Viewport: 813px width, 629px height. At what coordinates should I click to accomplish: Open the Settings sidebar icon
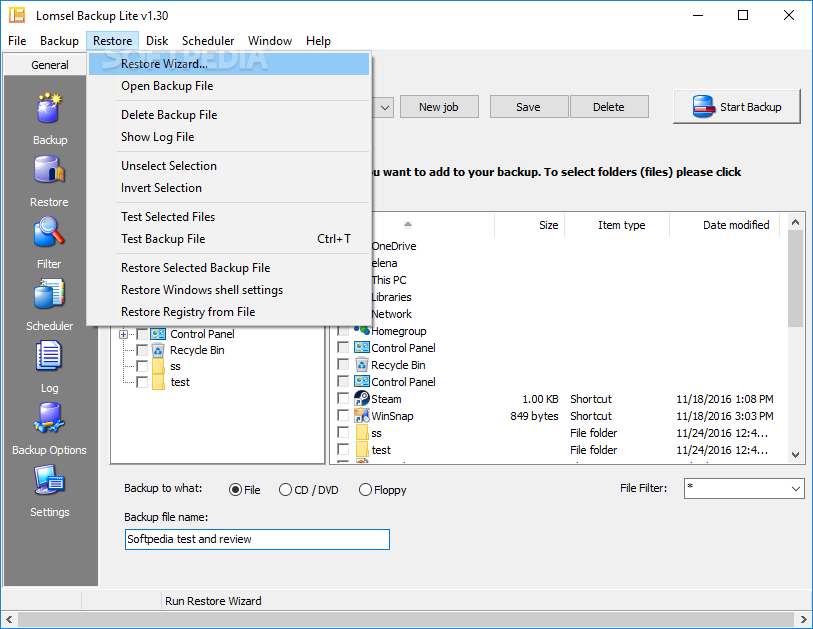pyautogui.click(x=49, y=480)
